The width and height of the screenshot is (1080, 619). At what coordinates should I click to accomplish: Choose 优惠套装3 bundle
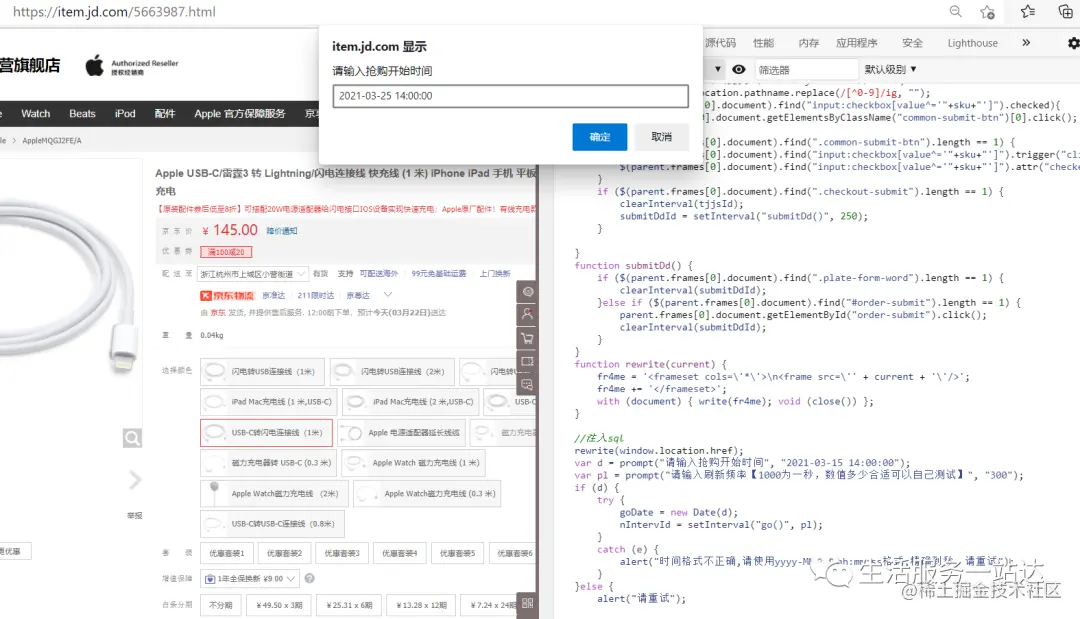[342, 553]
